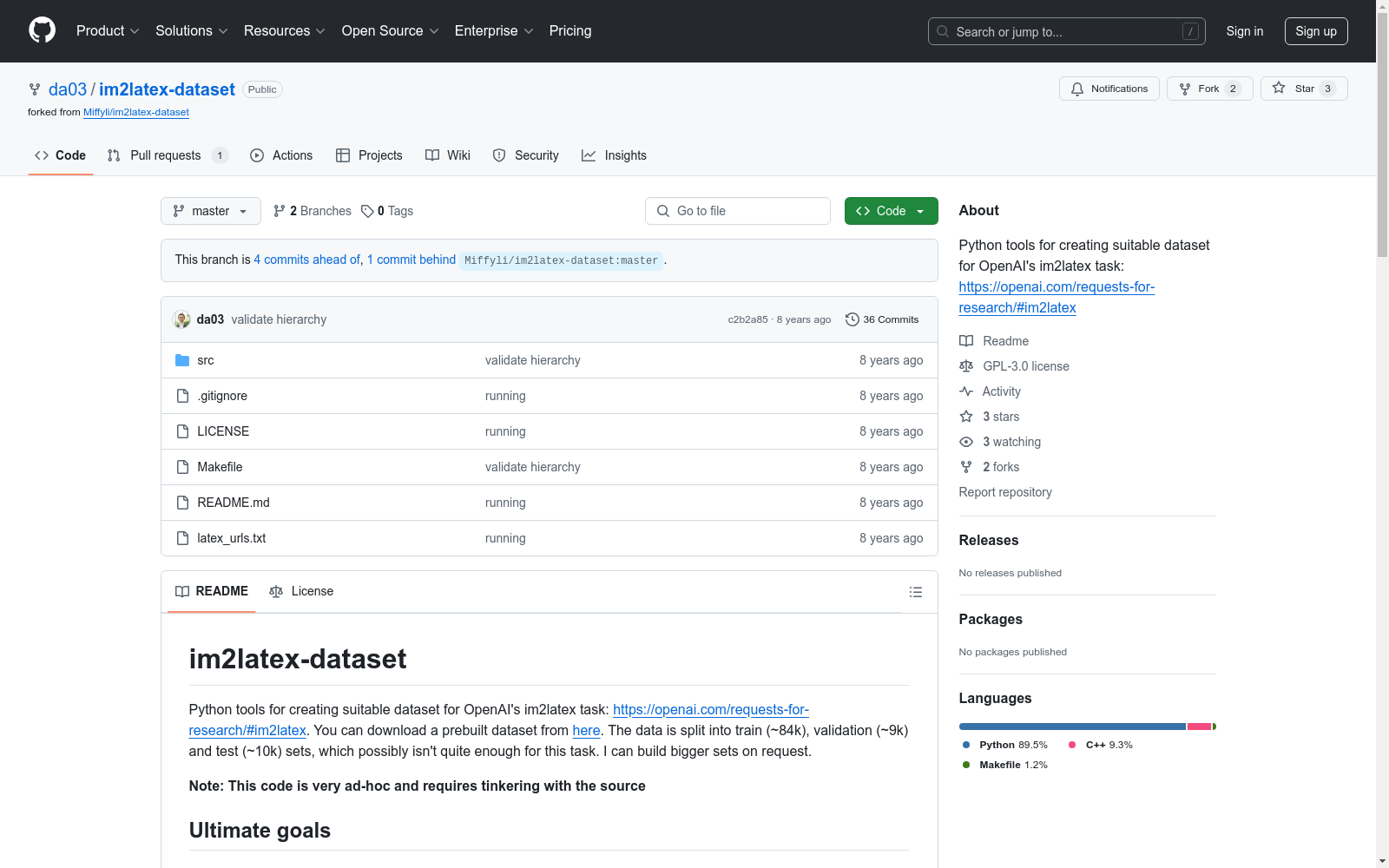Open the latest commit message validate hierarchy
Viewport: 1389px width, 868px height.
tap(279, 319)
